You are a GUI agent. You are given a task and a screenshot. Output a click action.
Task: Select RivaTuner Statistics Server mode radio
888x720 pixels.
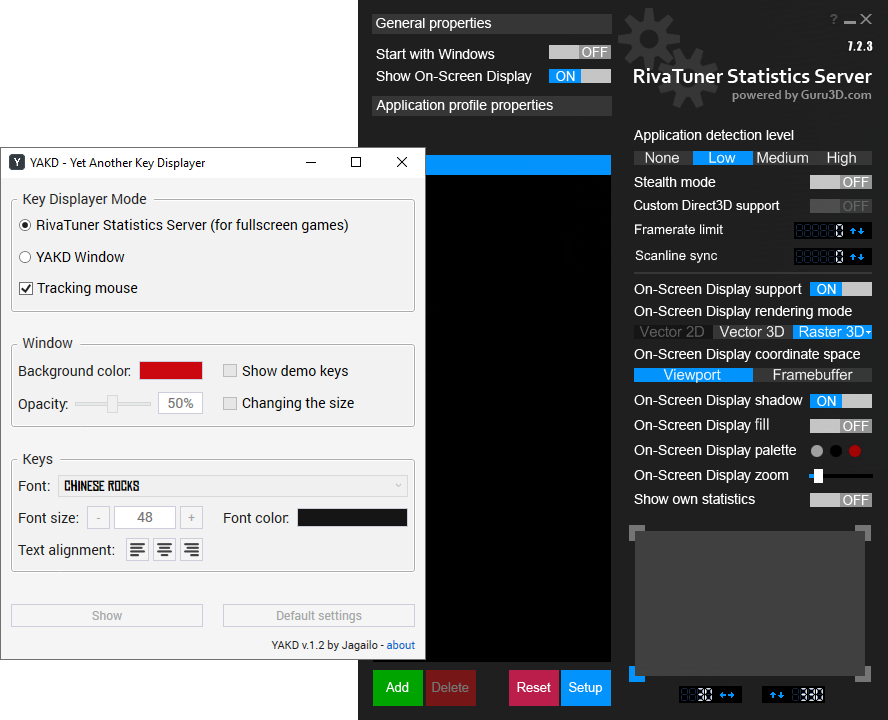click(x=25, y=225)
